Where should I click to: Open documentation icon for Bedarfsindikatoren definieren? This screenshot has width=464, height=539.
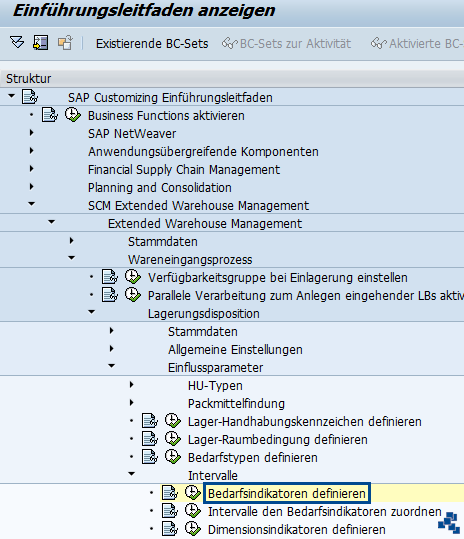[170, 493]
